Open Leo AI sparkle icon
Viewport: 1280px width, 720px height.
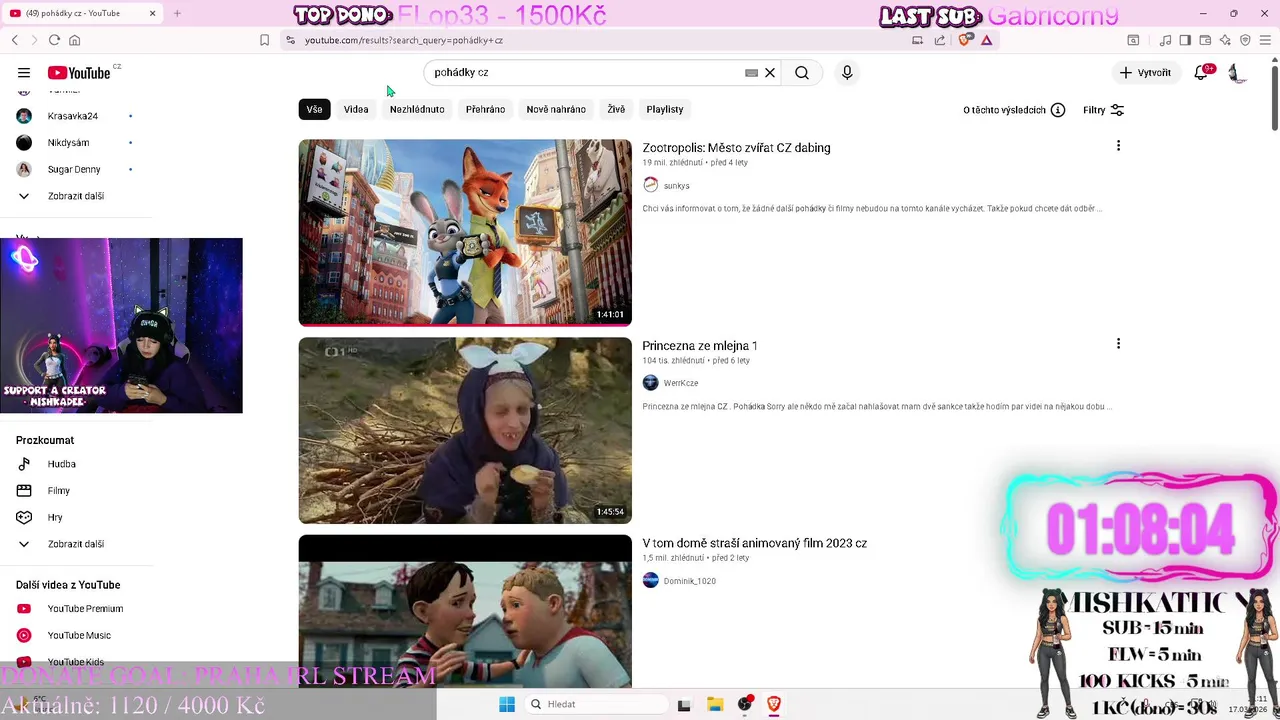[1225, 40]
